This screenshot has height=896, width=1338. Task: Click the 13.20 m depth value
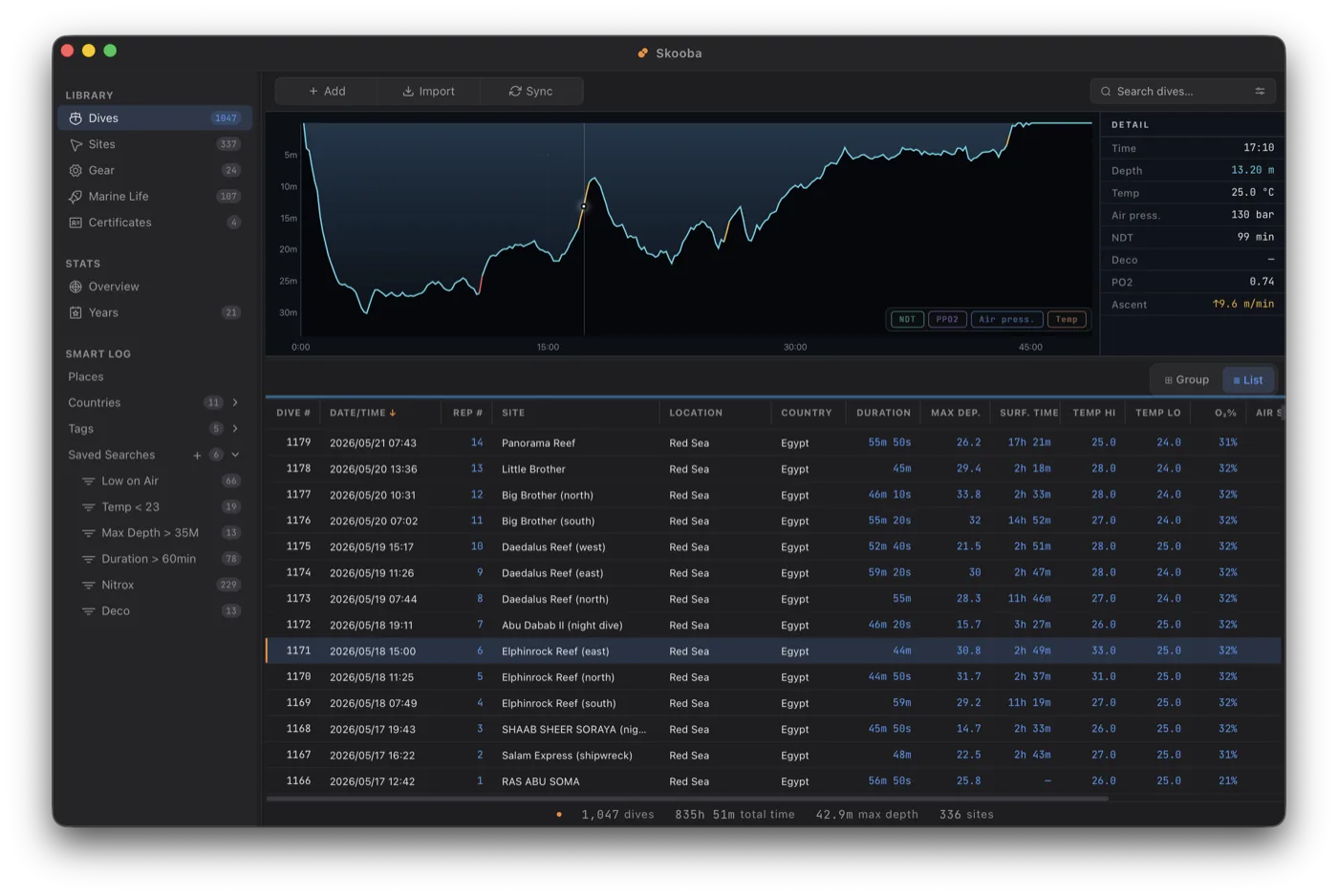pyautogui.click(x=1252, y=170)
